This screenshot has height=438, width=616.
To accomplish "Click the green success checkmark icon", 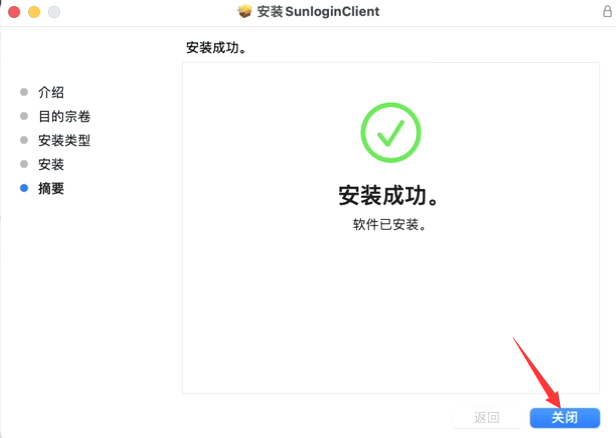I will pyautogui.click(x=391, y=132).
